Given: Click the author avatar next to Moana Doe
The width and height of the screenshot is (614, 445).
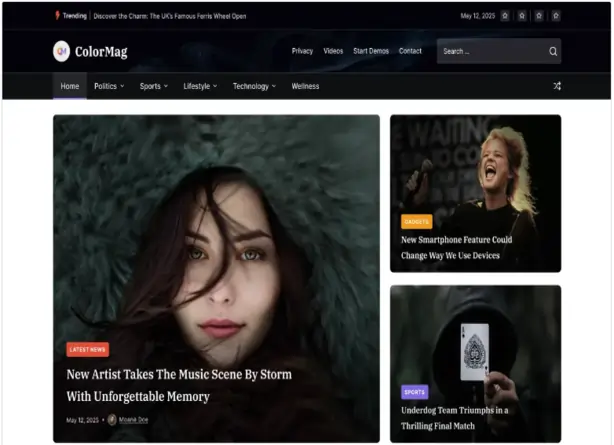Looking at the screenshot, I should (x=112, y=420).
